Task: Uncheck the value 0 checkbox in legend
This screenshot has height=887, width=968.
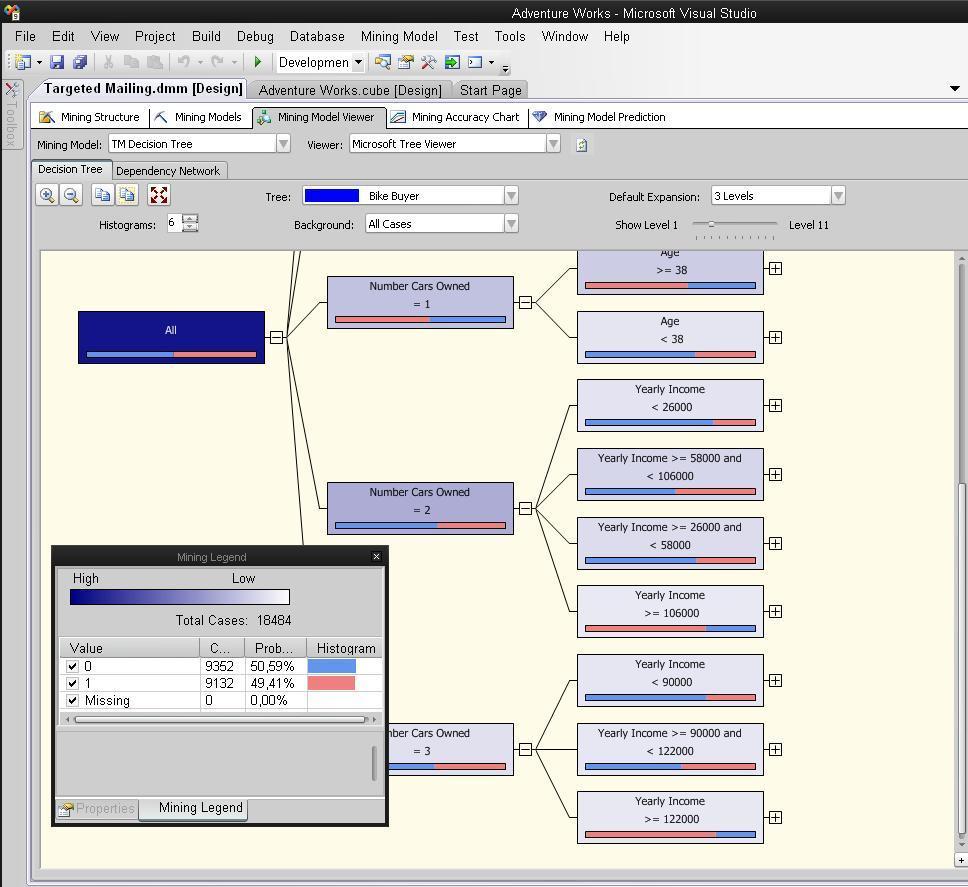Action: pos(73,667)
